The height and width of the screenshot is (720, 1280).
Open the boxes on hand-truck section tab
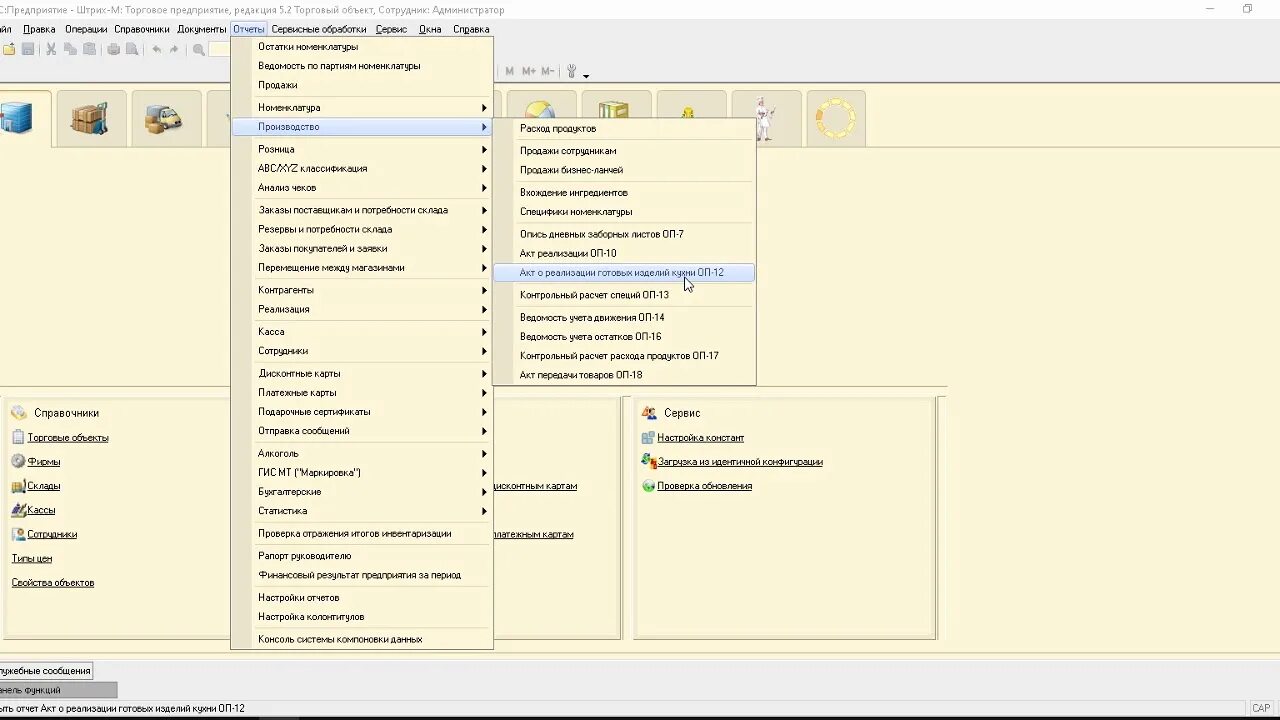(x=91, y=119)
